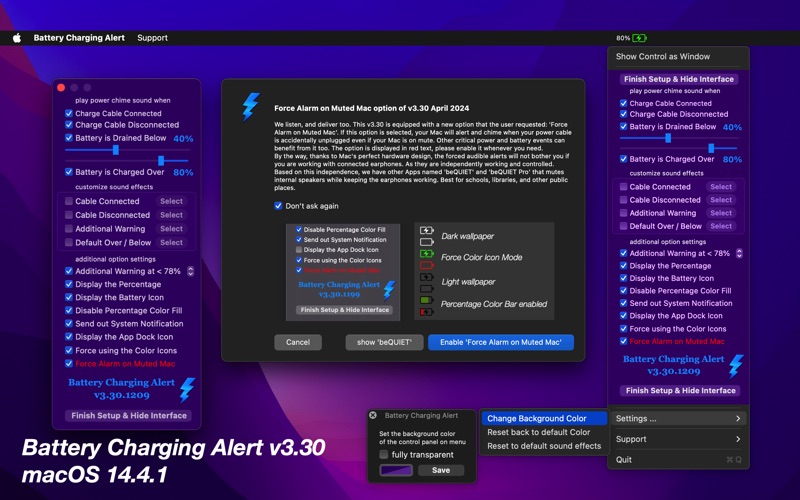
Task: Click lightning icon in dialog preview thumbnail
Action: (389, 289)
